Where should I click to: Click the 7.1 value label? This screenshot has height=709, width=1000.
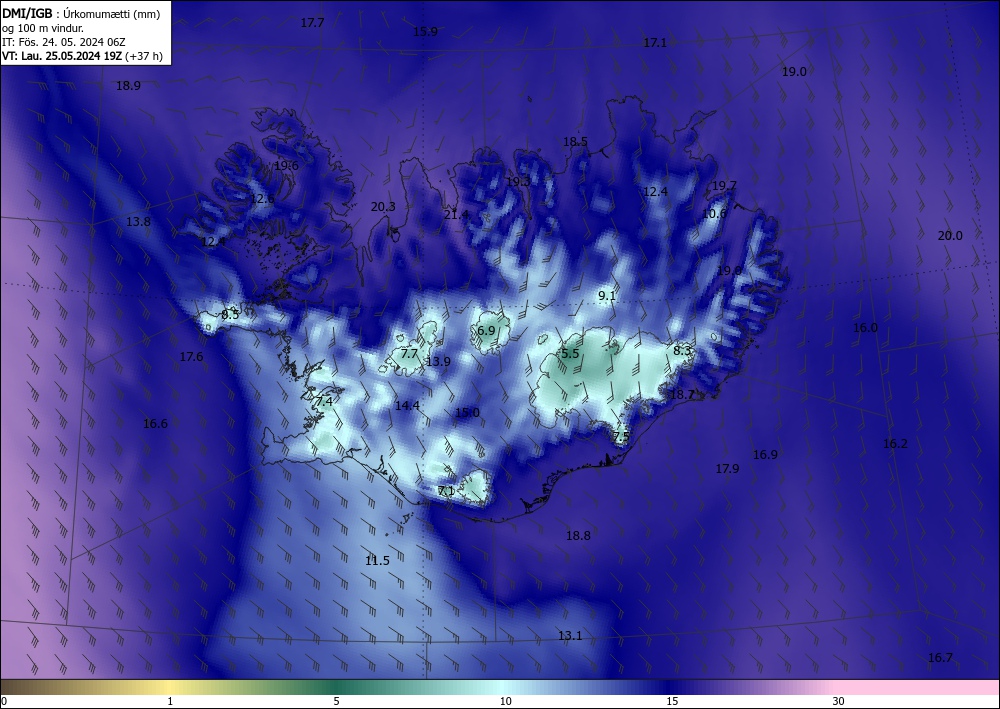click(446, 491)
